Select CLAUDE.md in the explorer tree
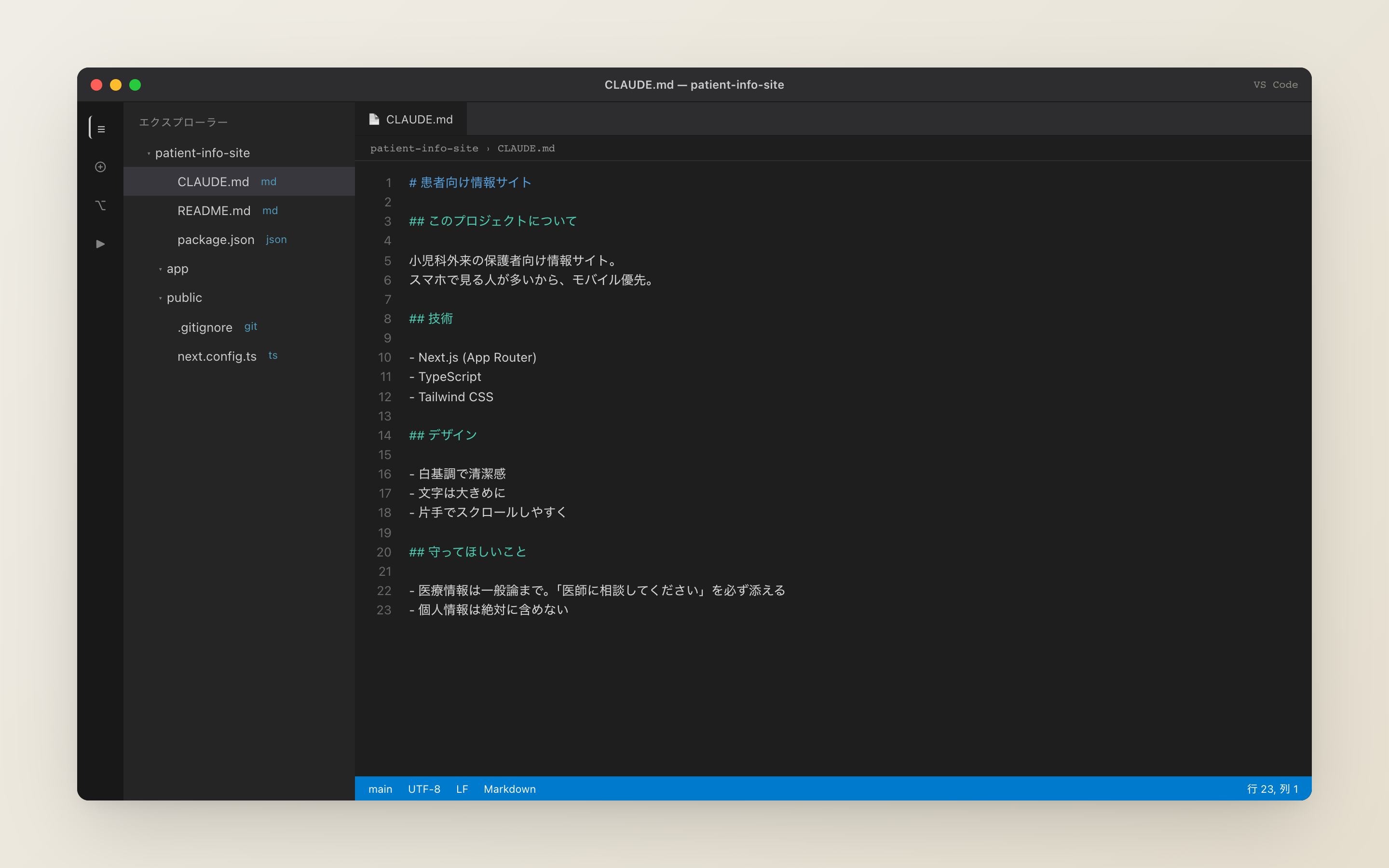This screenshot has height=868, width=1389. 239,181
